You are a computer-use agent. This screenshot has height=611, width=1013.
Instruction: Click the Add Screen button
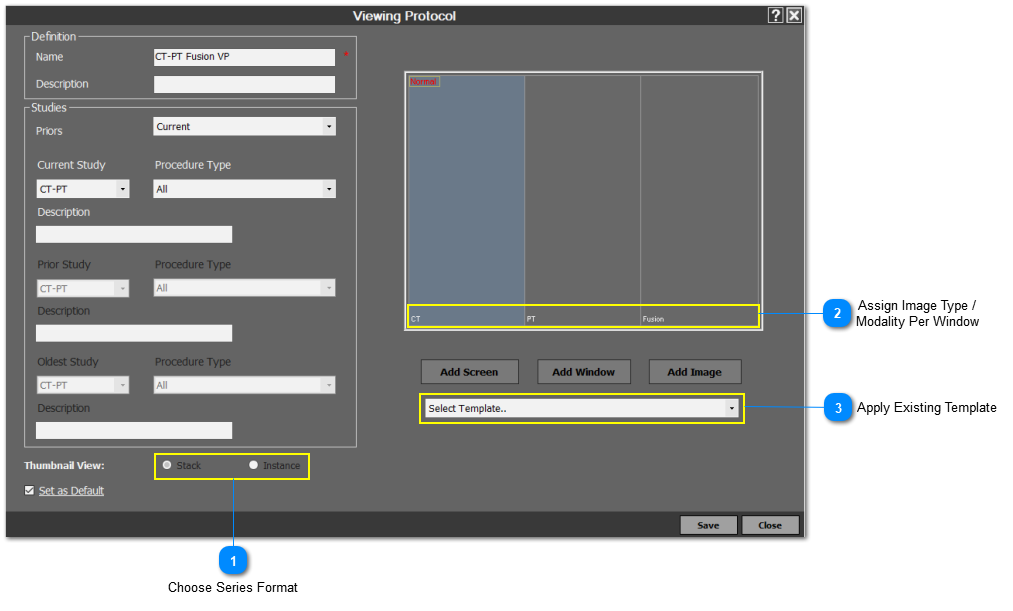[x=469, y=372]
